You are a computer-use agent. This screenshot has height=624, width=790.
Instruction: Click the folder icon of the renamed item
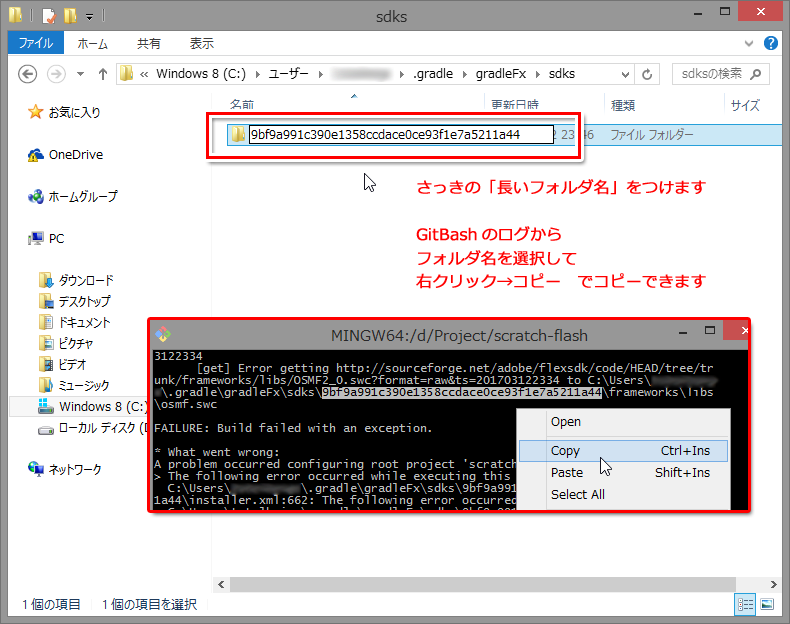(x=238, y=134)
